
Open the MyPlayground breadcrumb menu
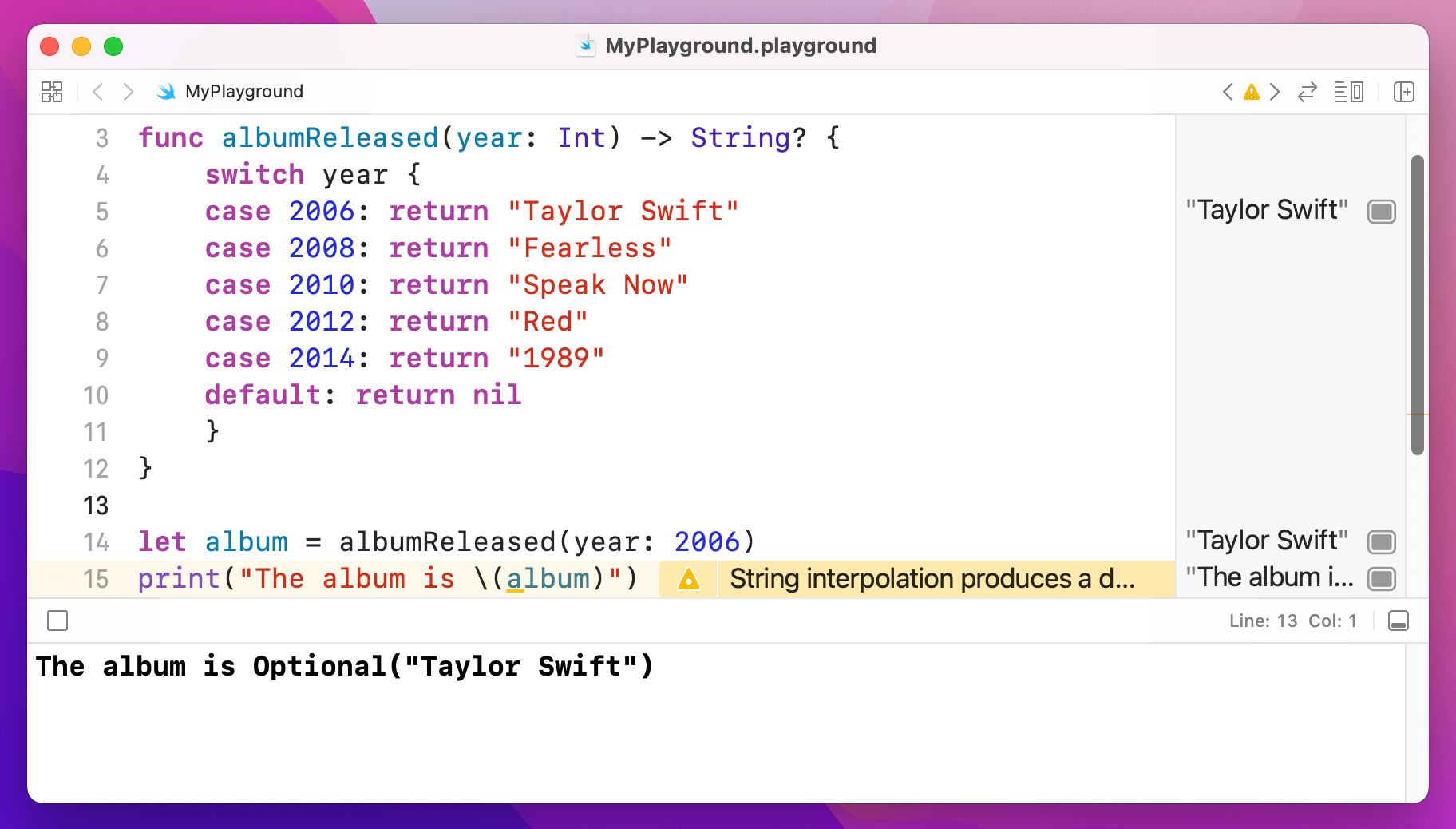click(x=243, y=91)
